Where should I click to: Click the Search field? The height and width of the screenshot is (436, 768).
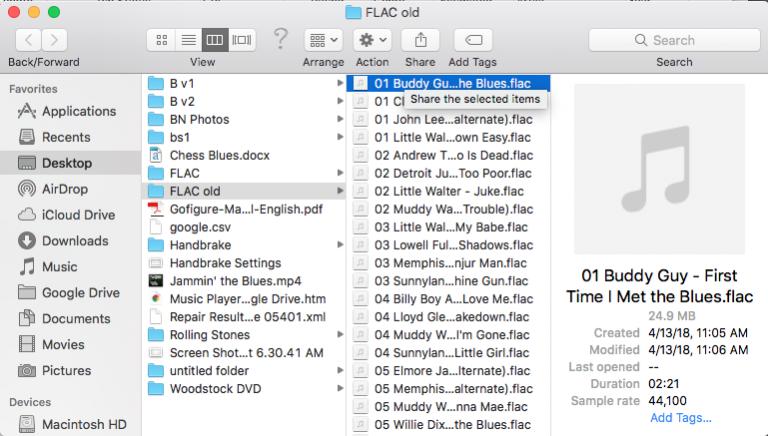[673, 40]
